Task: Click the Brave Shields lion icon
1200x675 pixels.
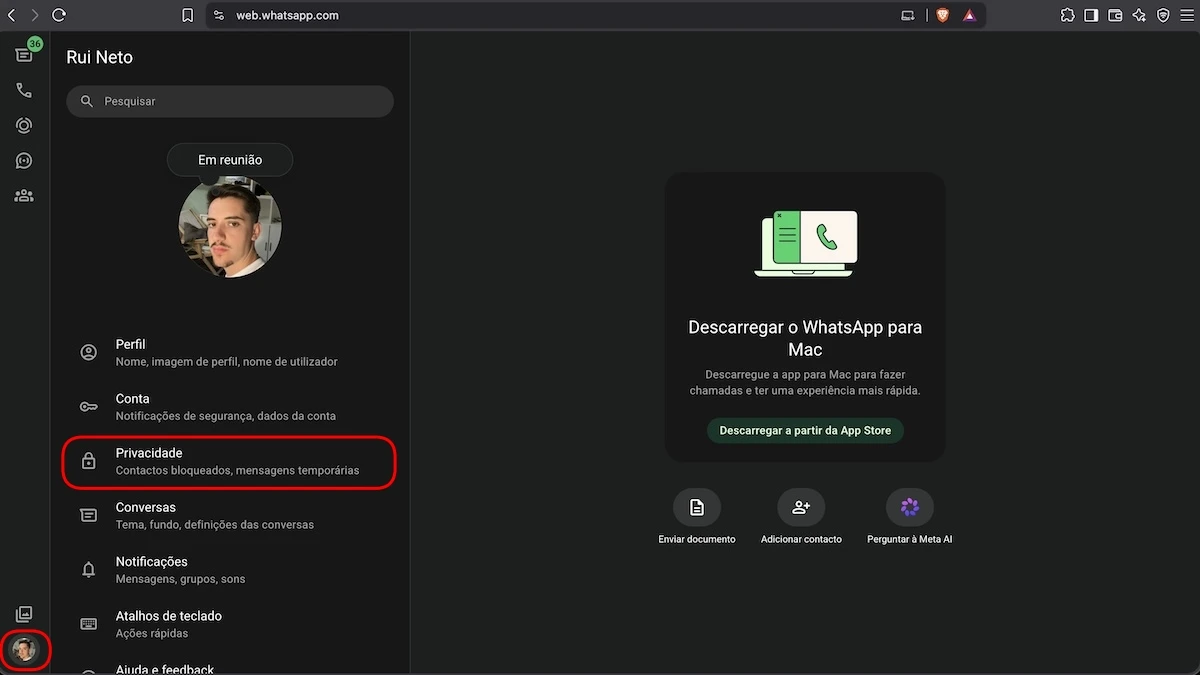Action: (942, 15)
